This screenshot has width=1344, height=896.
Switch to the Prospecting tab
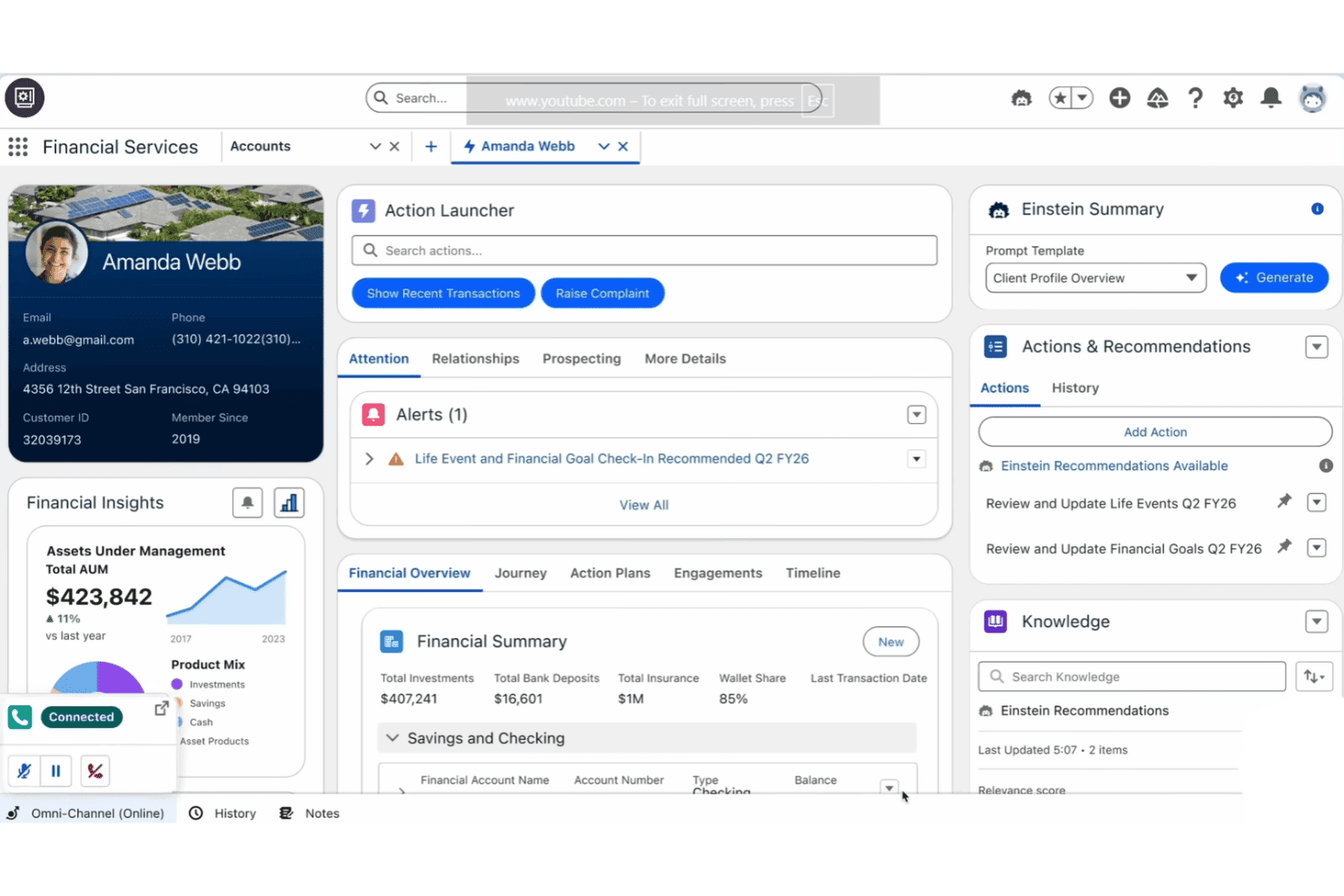(x=582, y=359)
